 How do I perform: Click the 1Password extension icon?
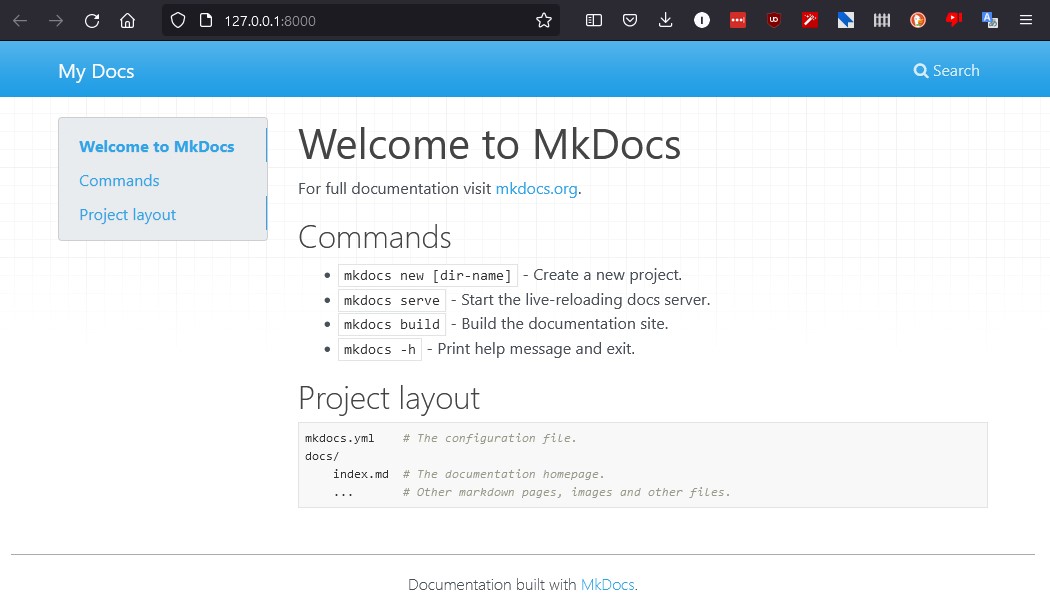[x=702, y=20]
